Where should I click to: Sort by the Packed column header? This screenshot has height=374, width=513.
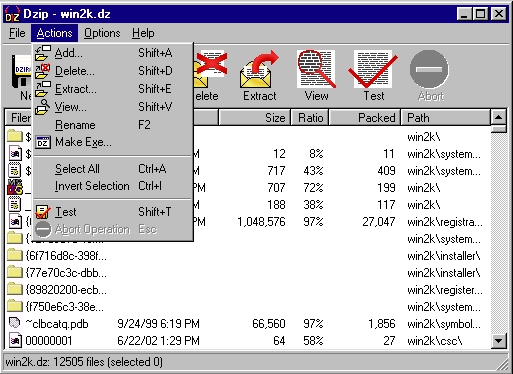(x=365, y=118)
